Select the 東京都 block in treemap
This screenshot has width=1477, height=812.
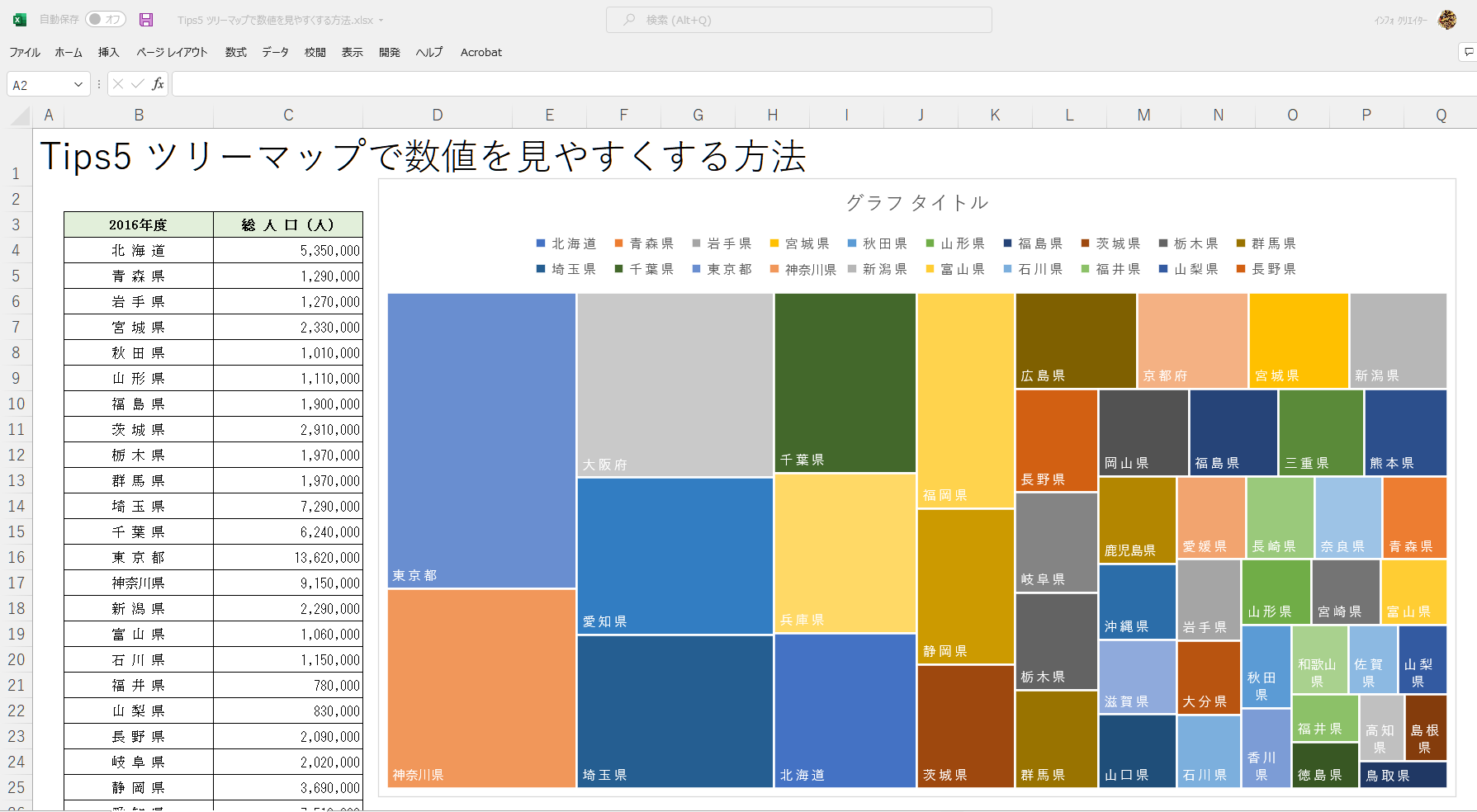tap(481, 440)
